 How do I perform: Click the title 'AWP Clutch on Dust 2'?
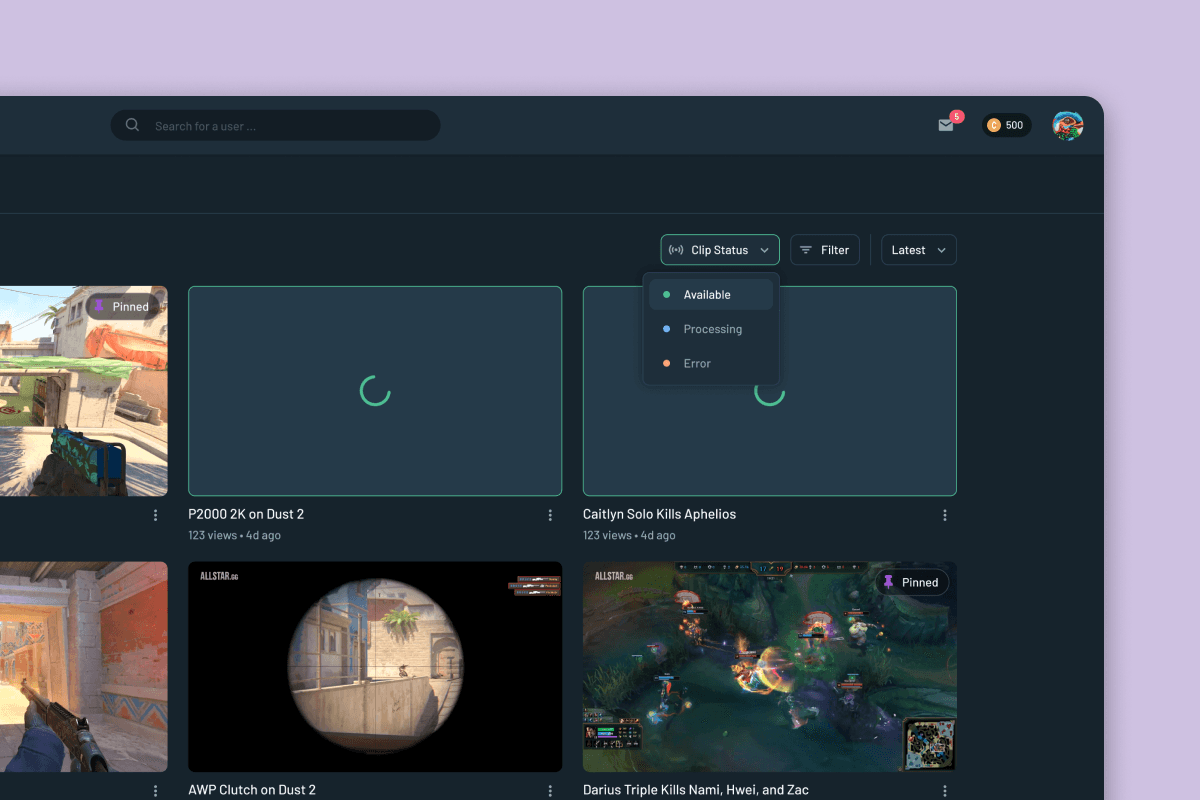tap(252, 790)
